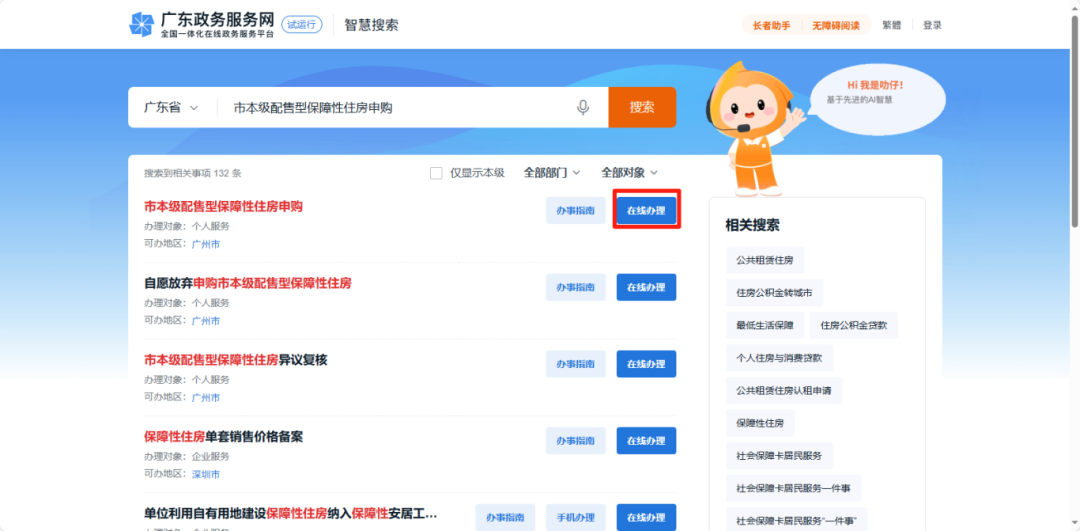This screenshot has width=1080, height=531.
Task: Open 办事指南 for 自愿放弃申购市本级配售型保障性住房
Action: 575,287
